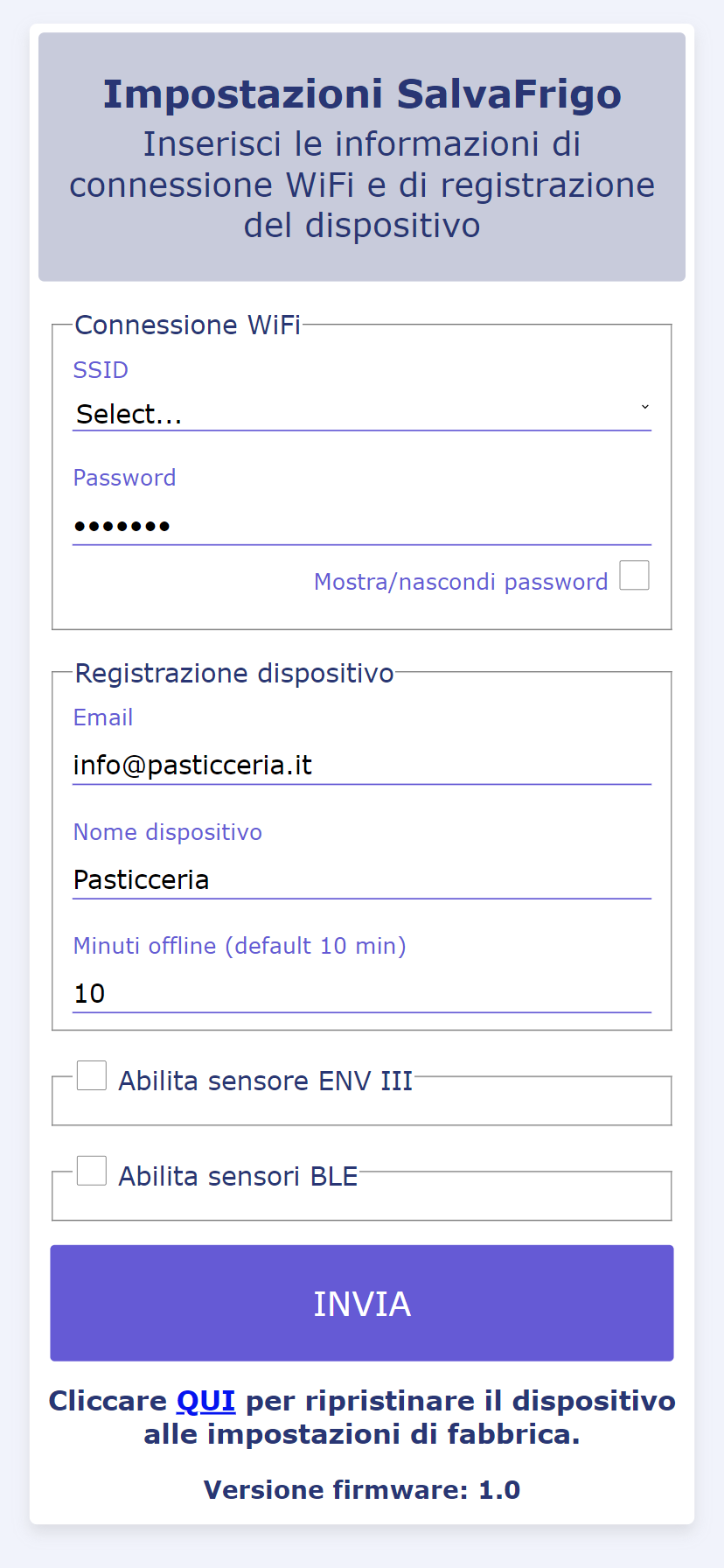Follow the QUI factory reset link
Screen dimensions: 724x1568
pyautogui.click(x=206, y=1401)
